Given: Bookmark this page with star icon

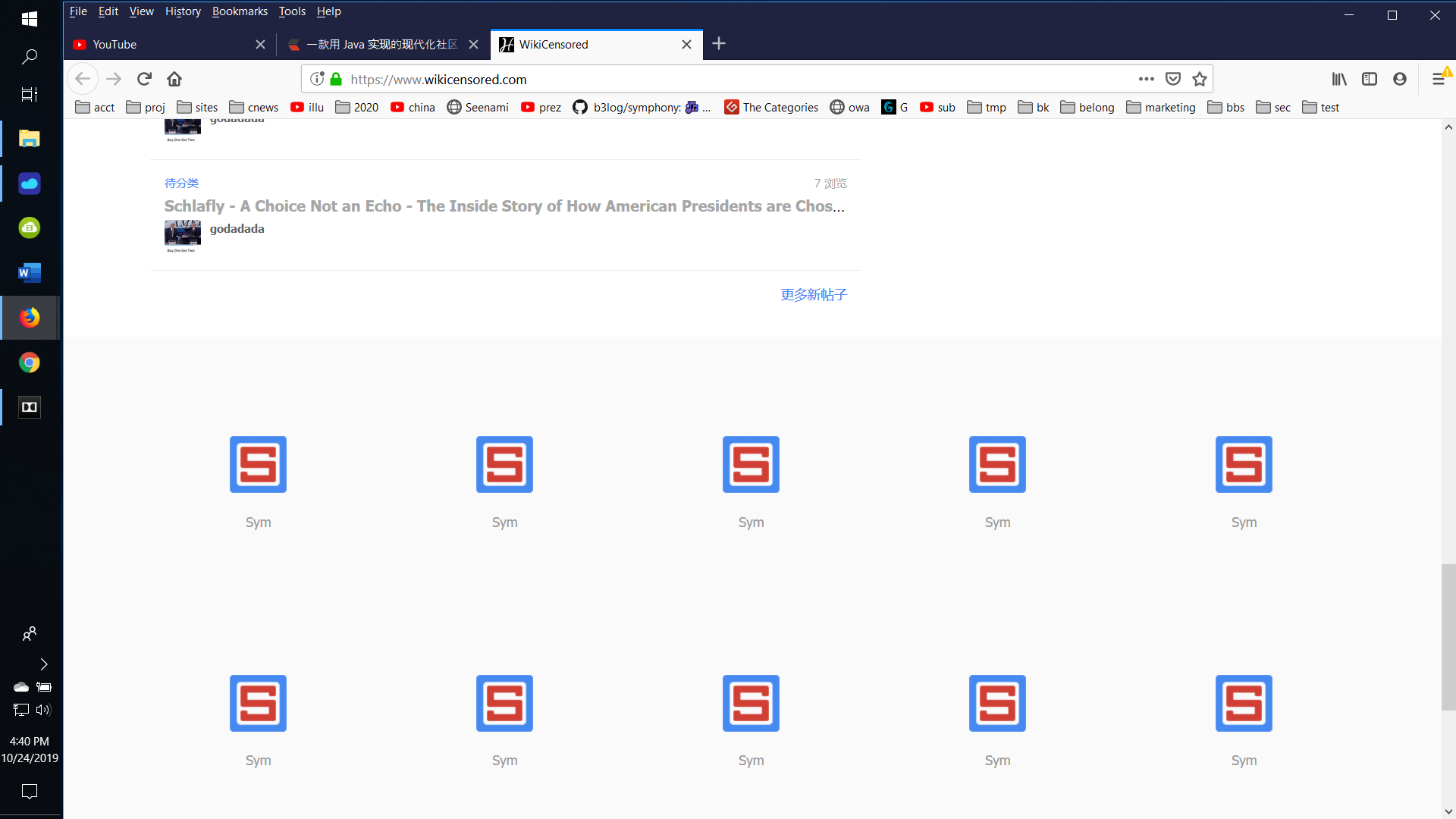Looking at the screenshot, I should [x=1200, y=79].
